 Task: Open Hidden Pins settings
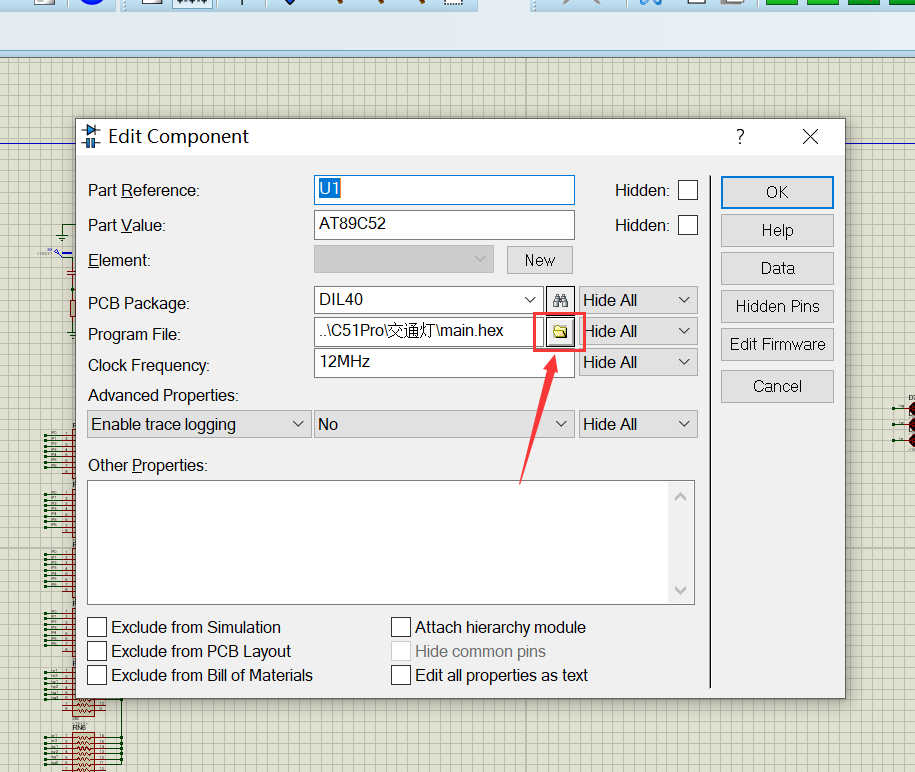pos(777,306)
